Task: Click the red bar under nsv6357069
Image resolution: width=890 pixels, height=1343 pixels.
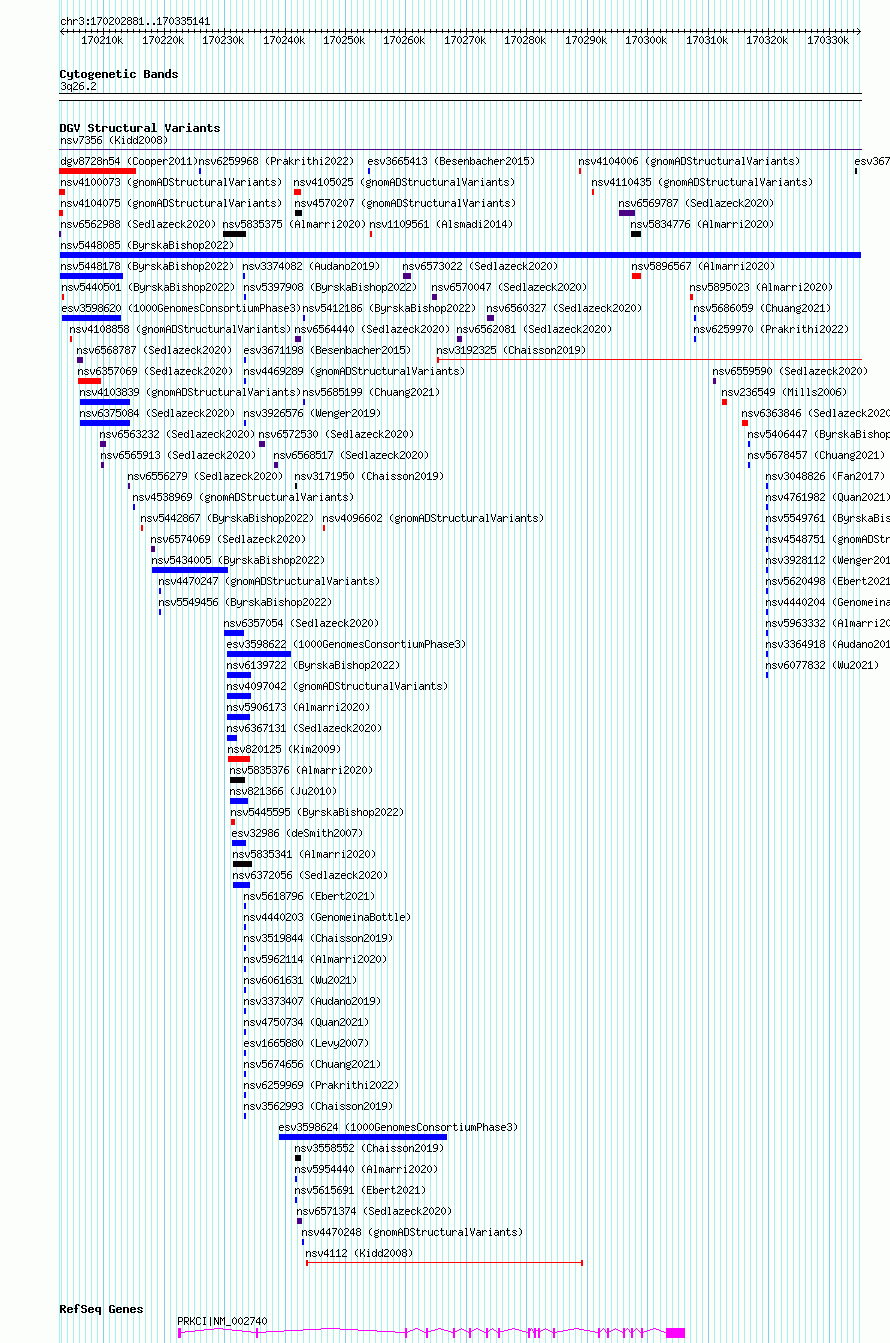Action: click(x=89, y=381)
